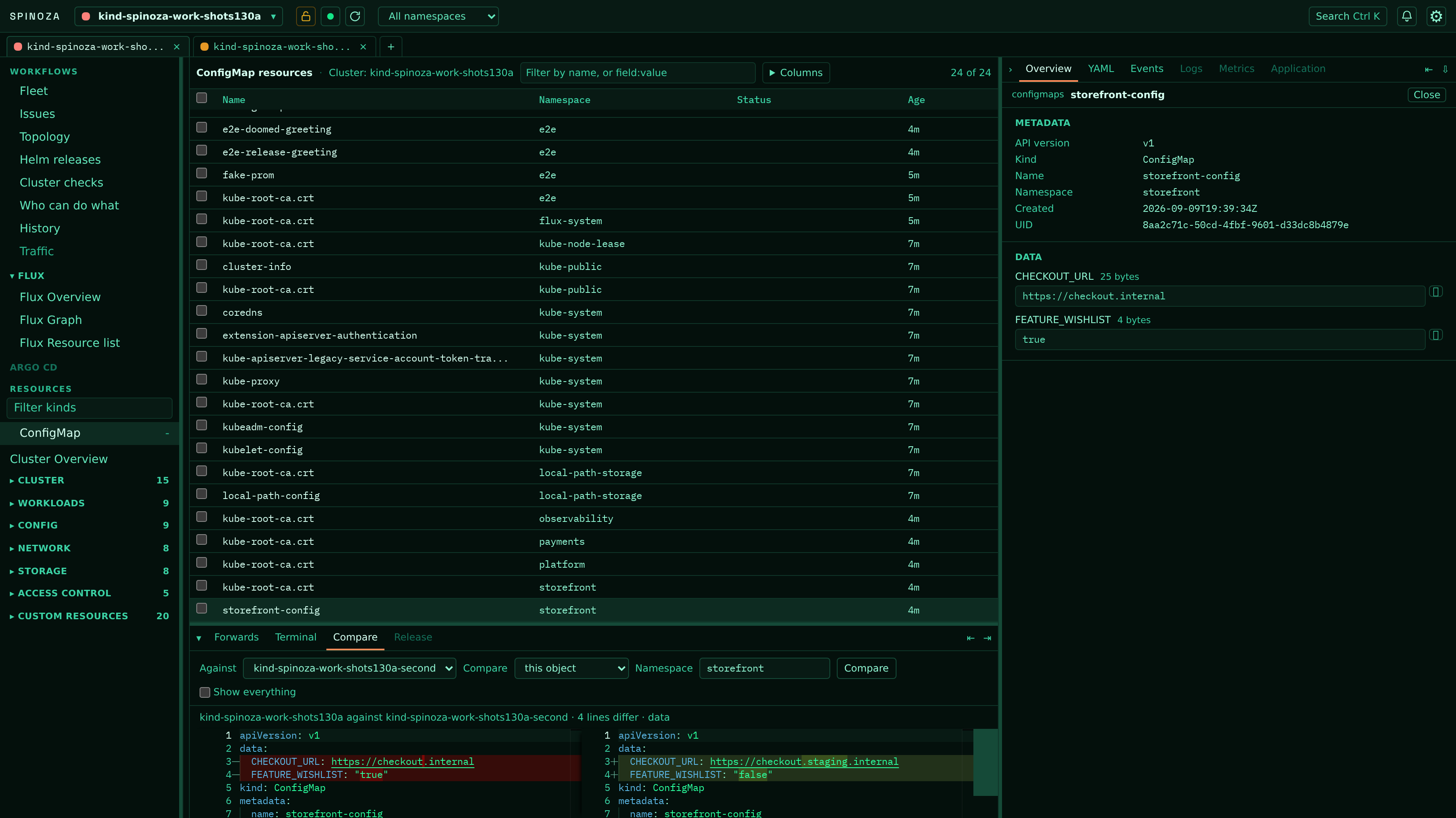Expand the STORAGE sidebar group
This screenshot has height=818, width=1456.
click(x=89, y=571)
